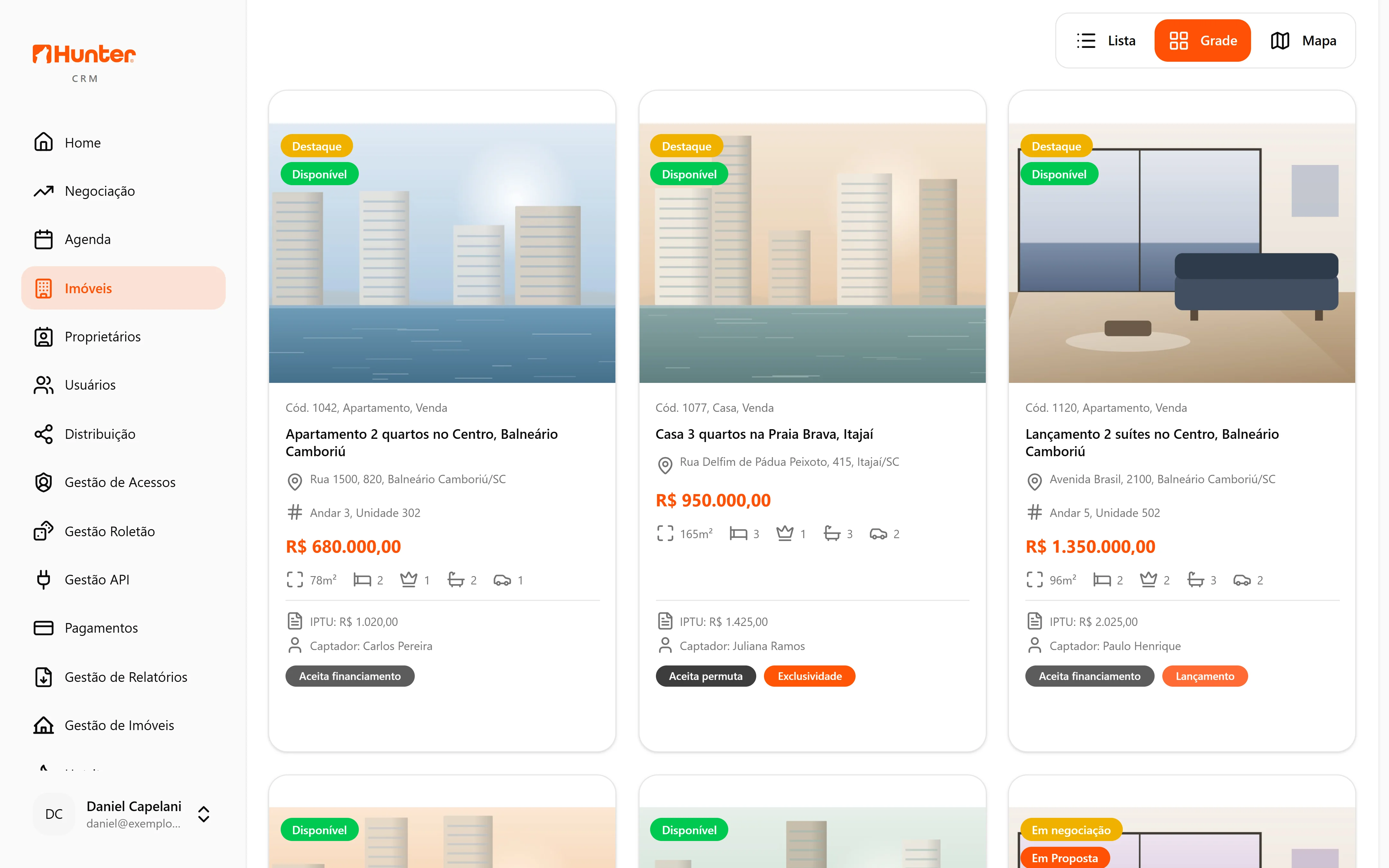The width and height of the screenshot is (1389, 868).
Task: Open photo of Casa Praia Brava
Action: (812, 253)
